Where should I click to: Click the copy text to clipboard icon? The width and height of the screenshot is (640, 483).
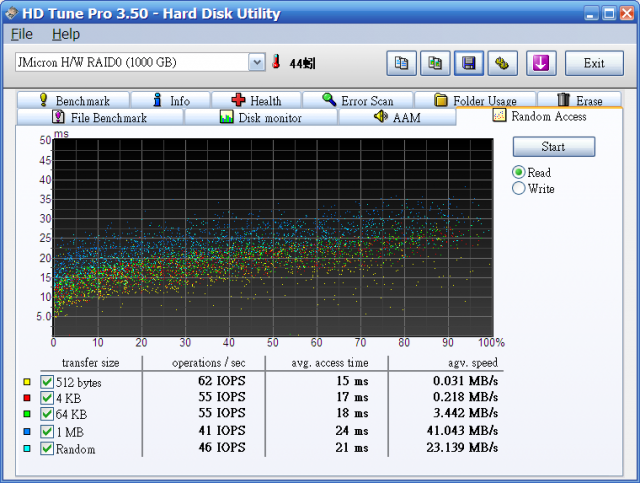(x=401, y=63)
